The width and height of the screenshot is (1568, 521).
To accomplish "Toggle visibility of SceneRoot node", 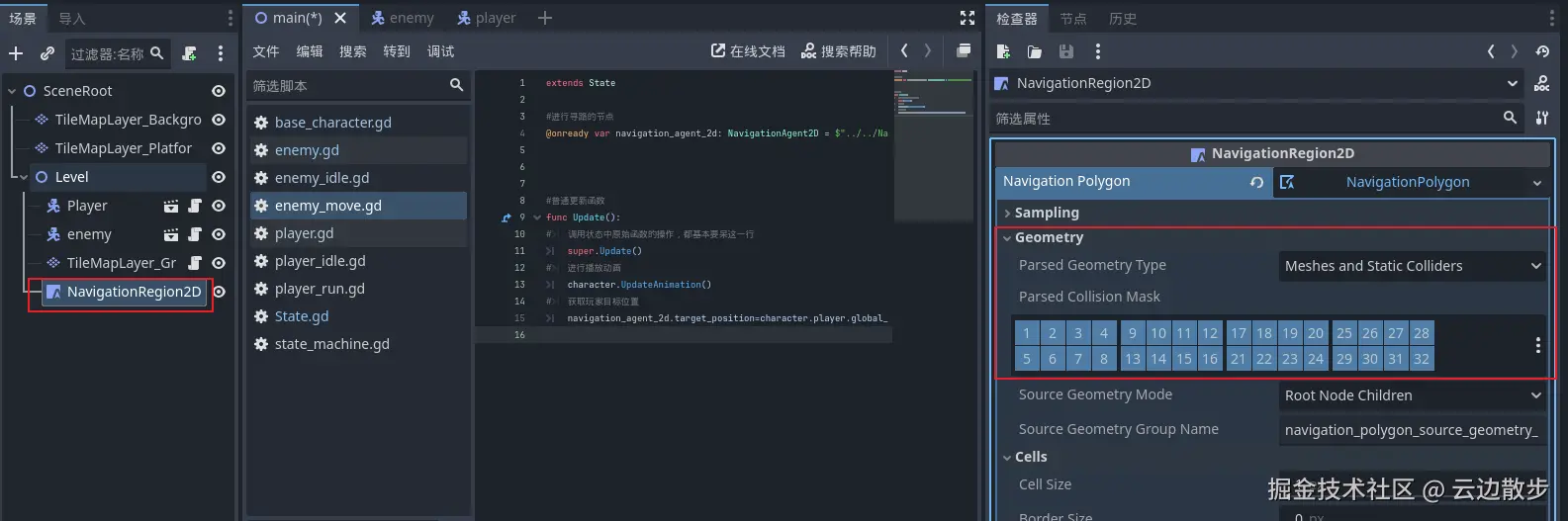I will point(219,91).
